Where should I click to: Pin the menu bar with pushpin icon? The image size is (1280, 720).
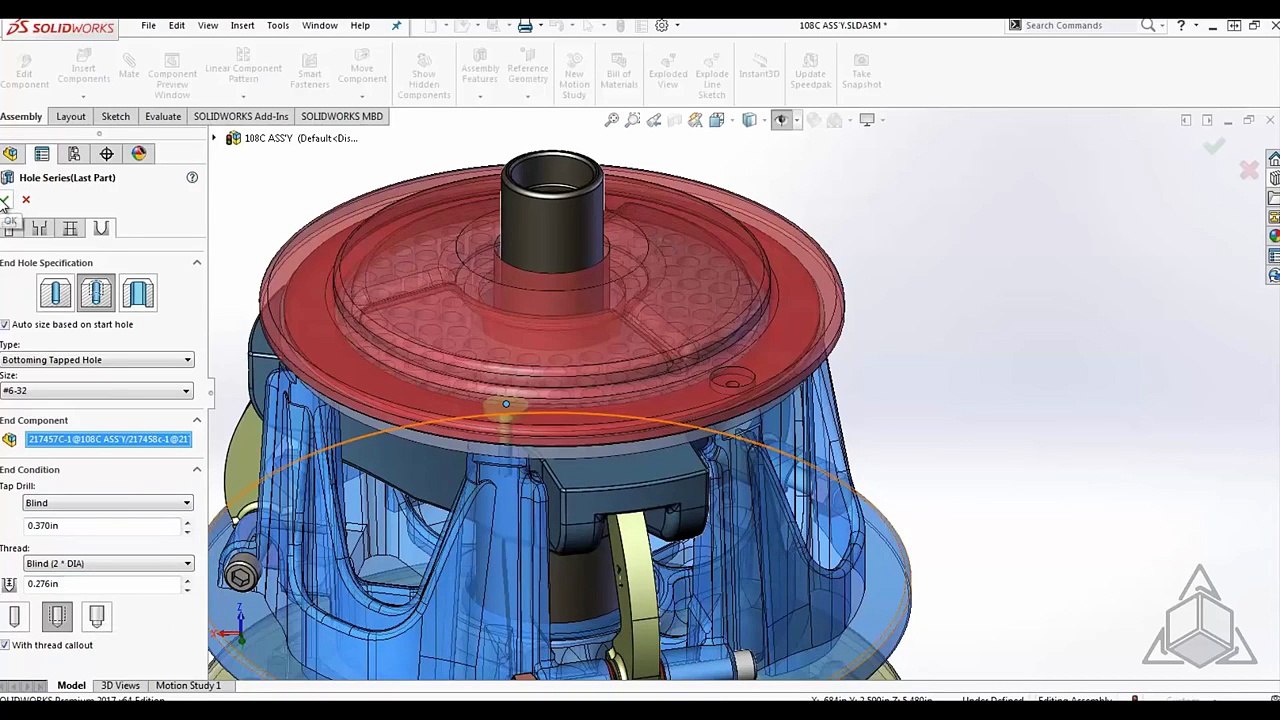click(396, 25)
